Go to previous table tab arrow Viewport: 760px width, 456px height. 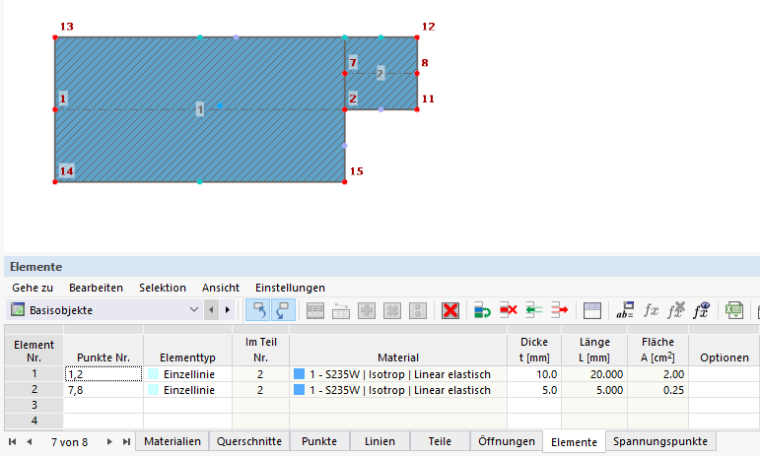29,442
